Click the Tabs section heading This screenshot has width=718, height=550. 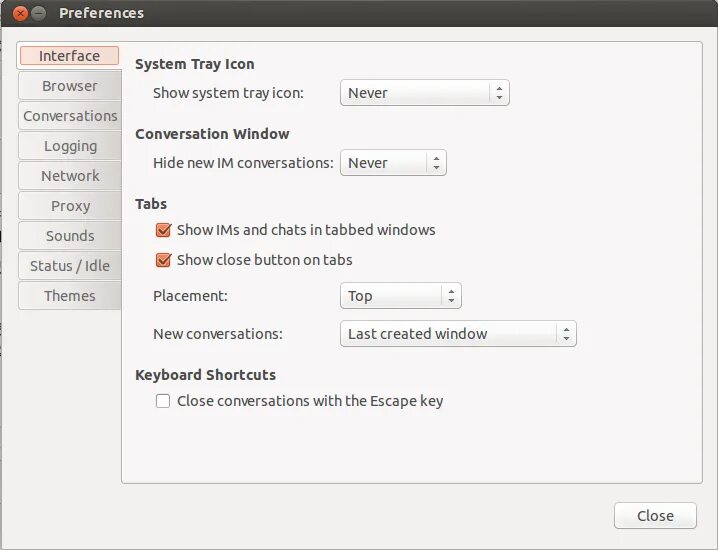(151, 204)
